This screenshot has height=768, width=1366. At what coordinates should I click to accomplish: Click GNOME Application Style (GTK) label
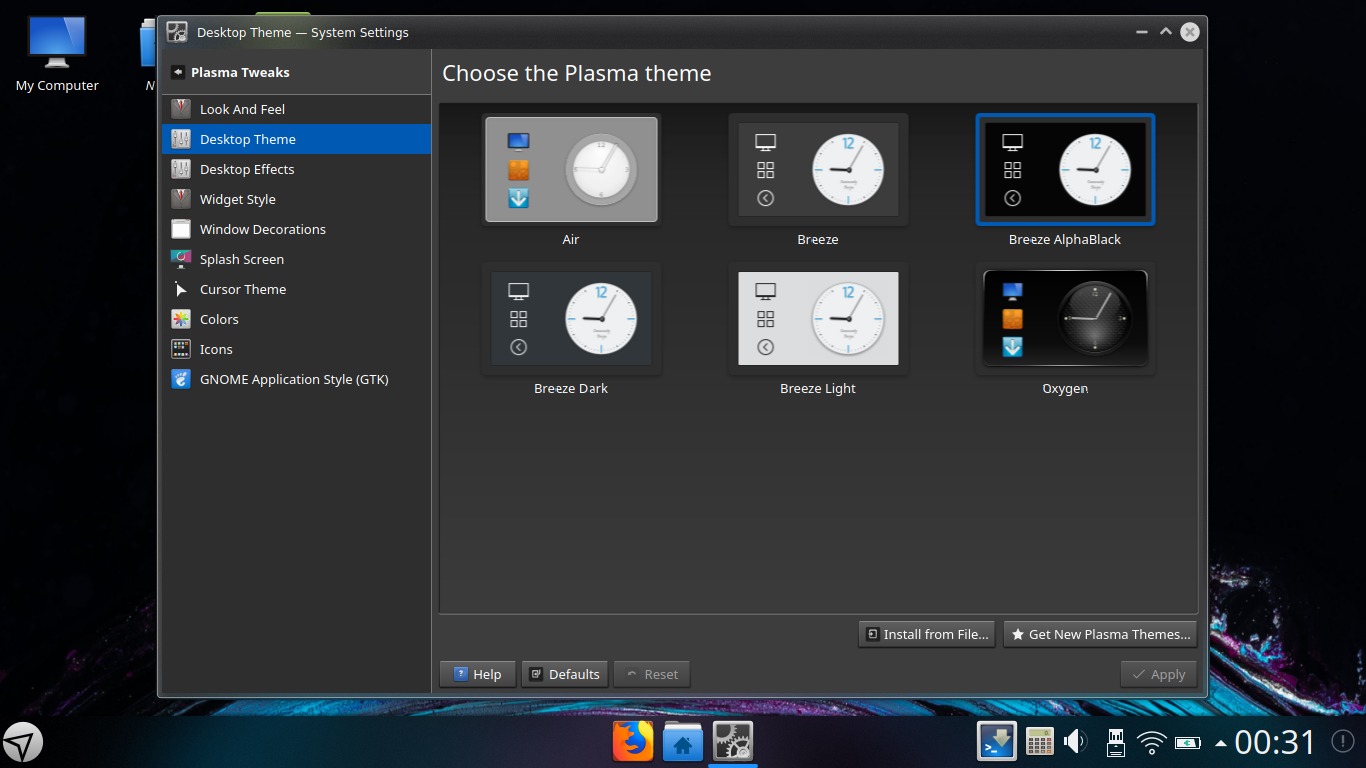click(x=294, y=379)
